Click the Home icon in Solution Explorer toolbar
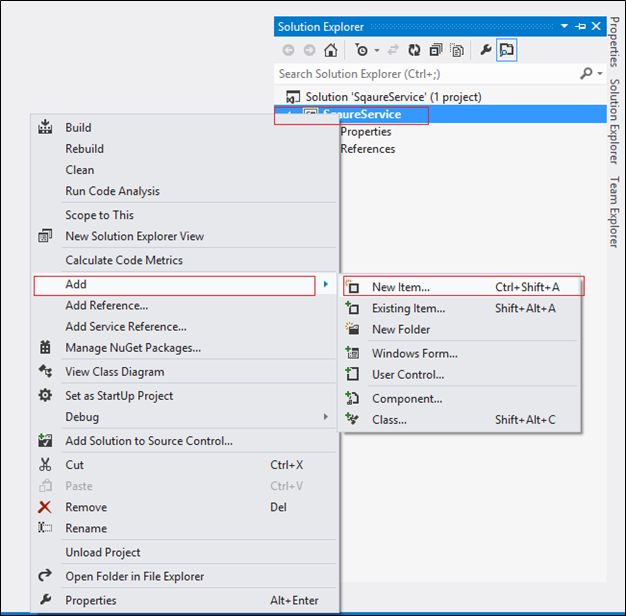The height and width of the screenshot is (616, 626). pyautogui.click(x=330, y=50)
